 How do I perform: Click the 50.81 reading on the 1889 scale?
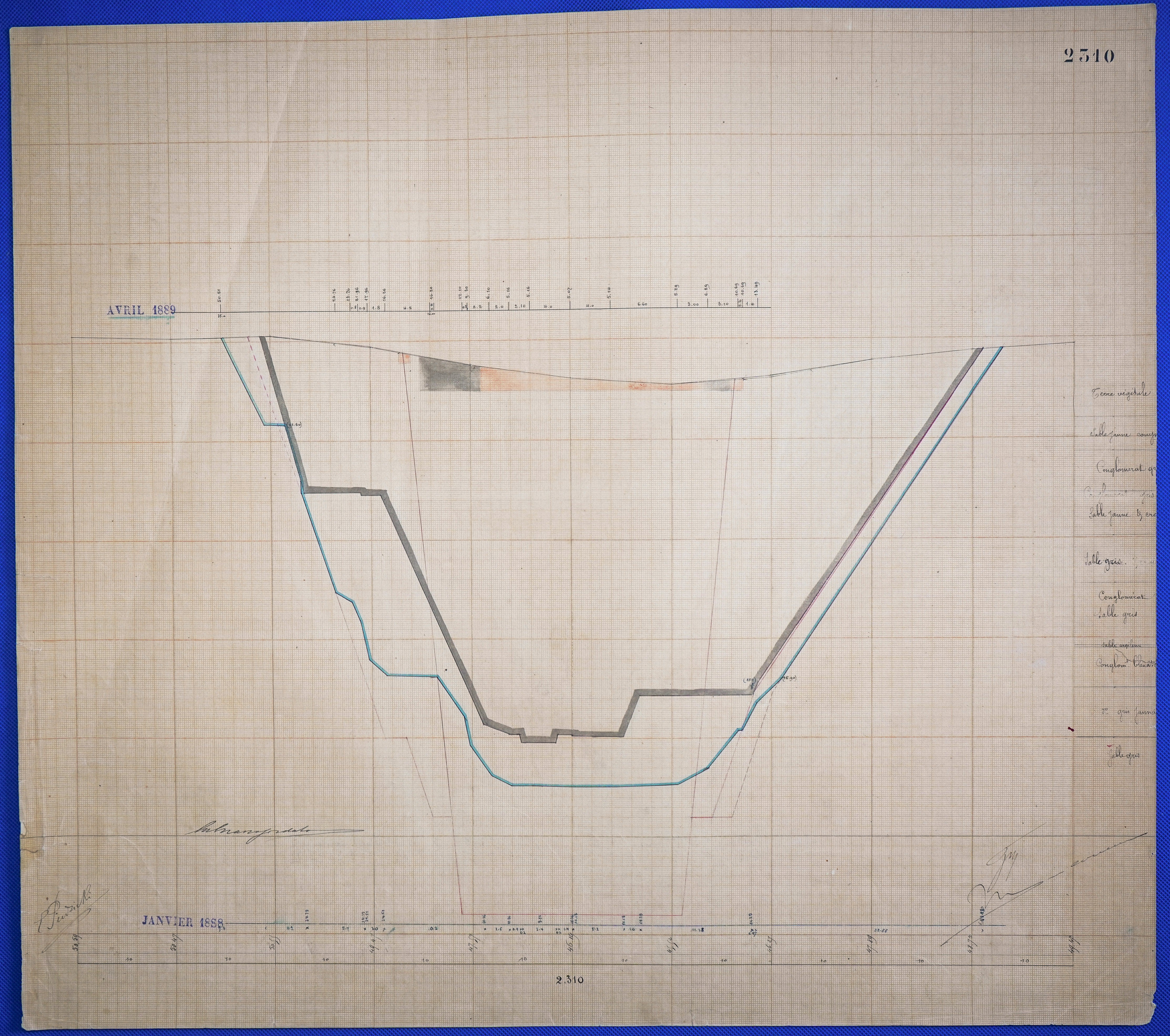(220, 296)
